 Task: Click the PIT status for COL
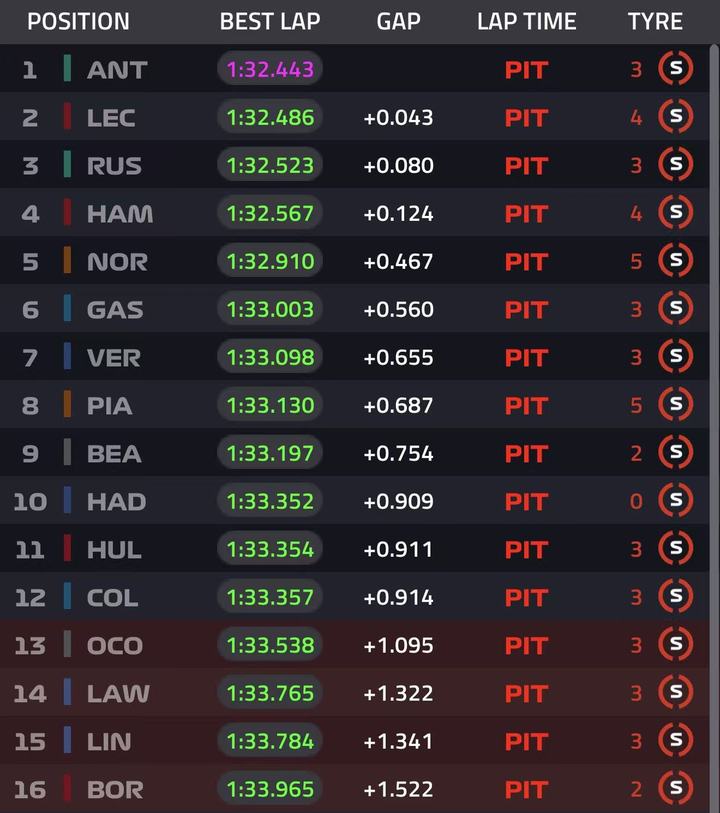pos(526,597)
